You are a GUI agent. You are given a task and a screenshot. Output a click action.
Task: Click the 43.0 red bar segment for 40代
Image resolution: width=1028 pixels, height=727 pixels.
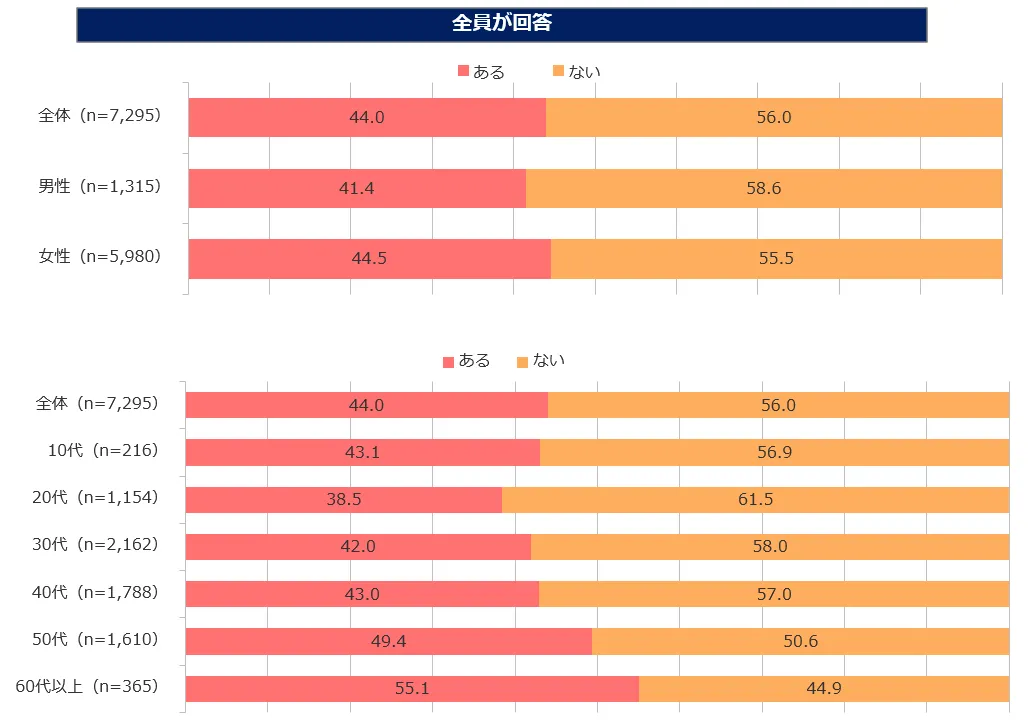tap(362, 594)
